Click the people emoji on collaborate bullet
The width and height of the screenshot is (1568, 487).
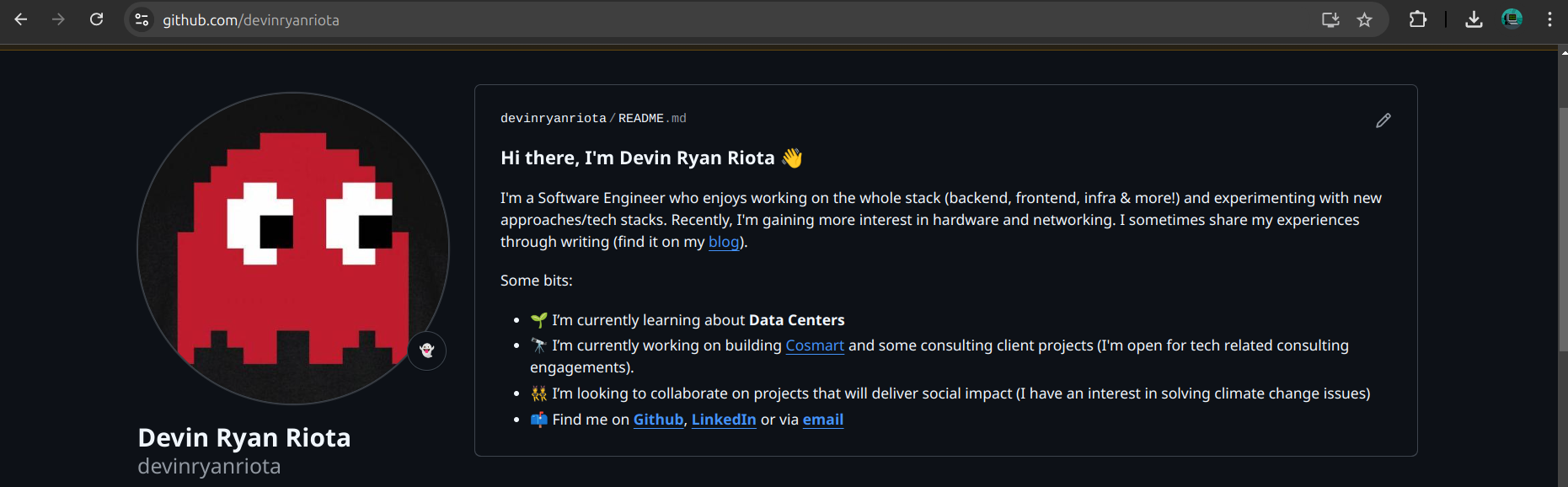click(539, 393)
